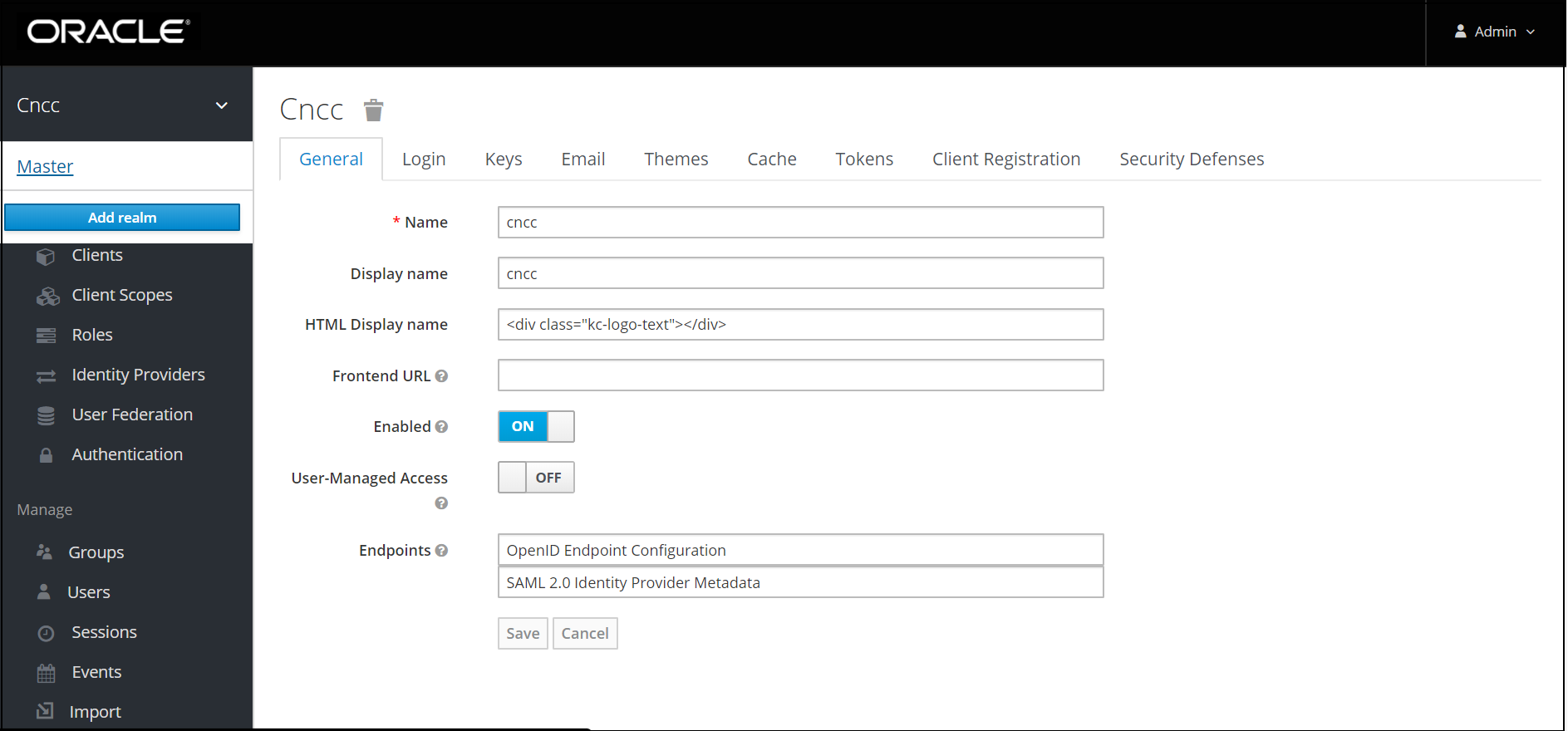Open Groups in the Manage section
This screenshot has height=731, width=1568.
click(x=96, y=553)
